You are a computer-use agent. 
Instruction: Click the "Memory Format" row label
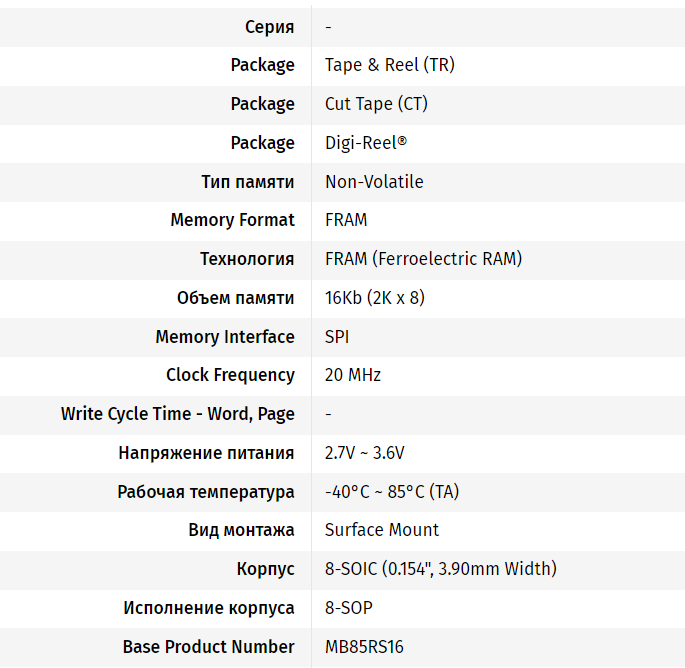pyautogui.click(x=232, y=220)
